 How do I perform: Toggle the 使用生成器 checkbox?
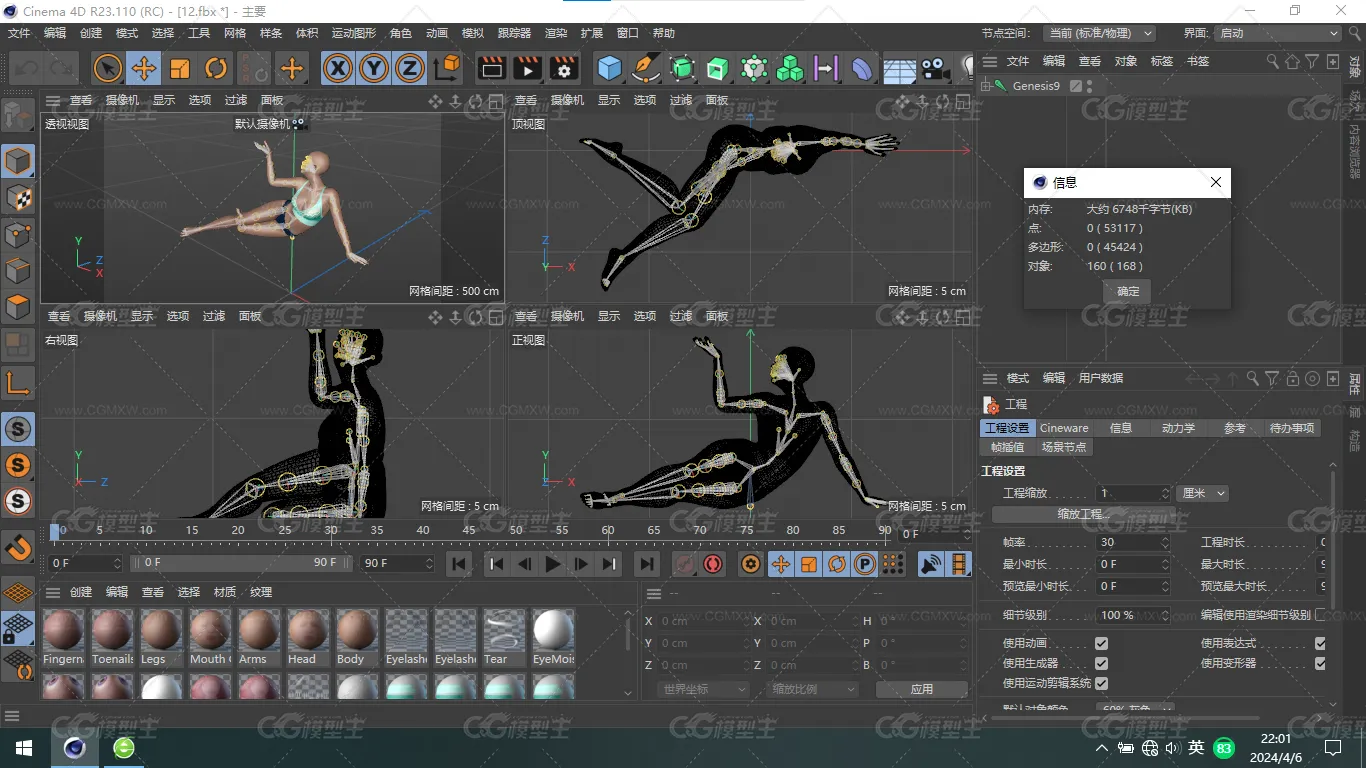click(1101, 663)
